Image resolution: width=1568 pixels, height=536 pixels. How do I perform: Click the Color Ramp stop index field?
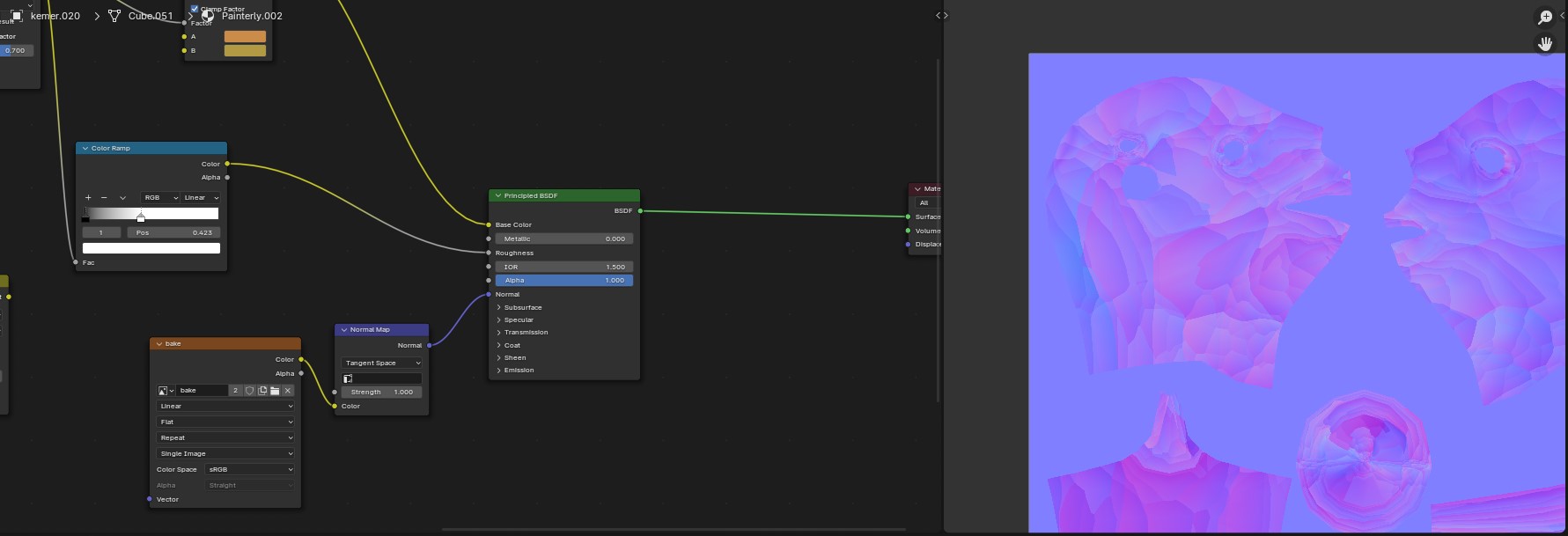pyautogui.click(x=101, y=232)
